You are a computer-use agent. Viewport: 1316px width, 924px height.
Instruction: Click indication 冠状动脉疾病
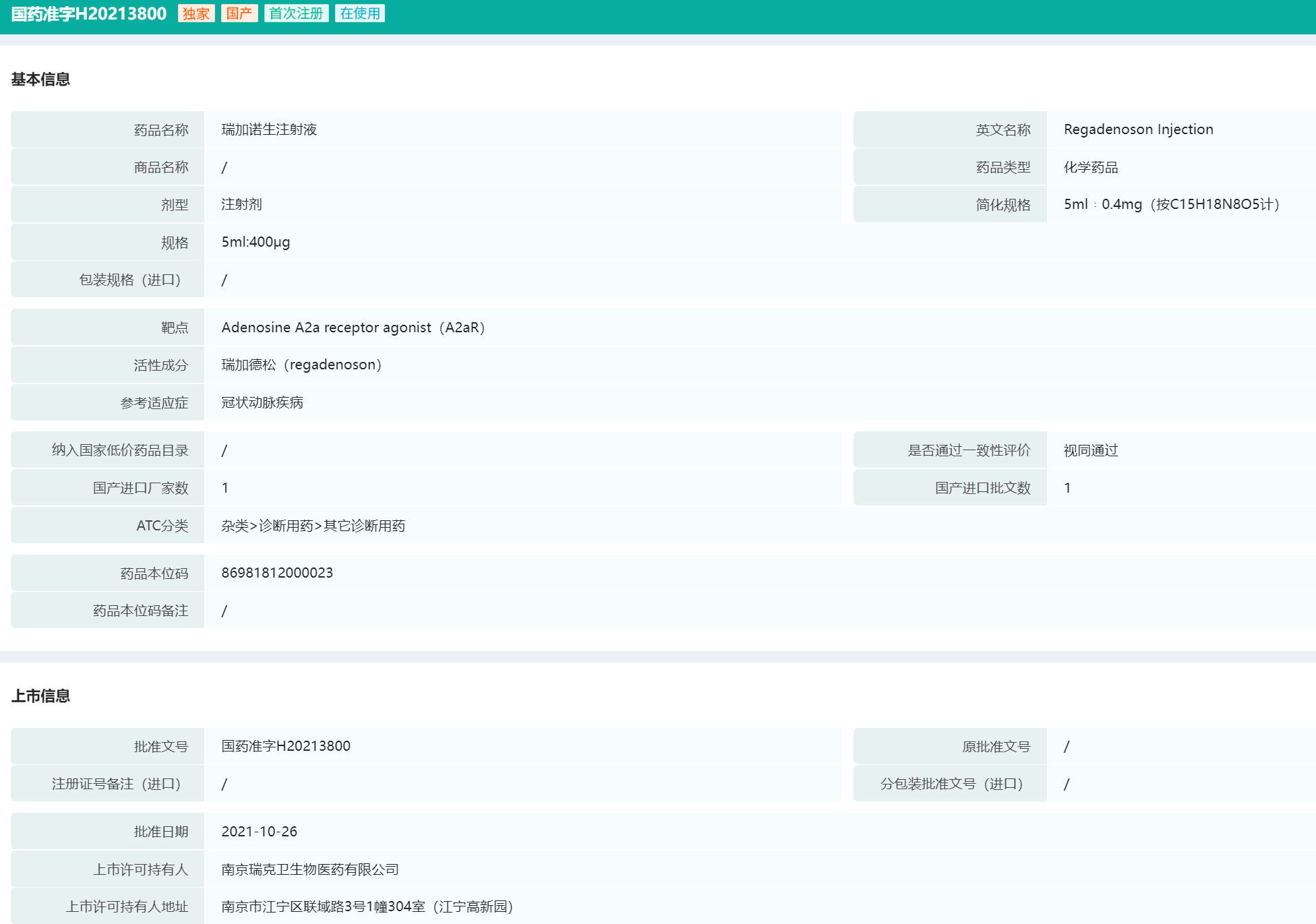(x=262, y=402)
